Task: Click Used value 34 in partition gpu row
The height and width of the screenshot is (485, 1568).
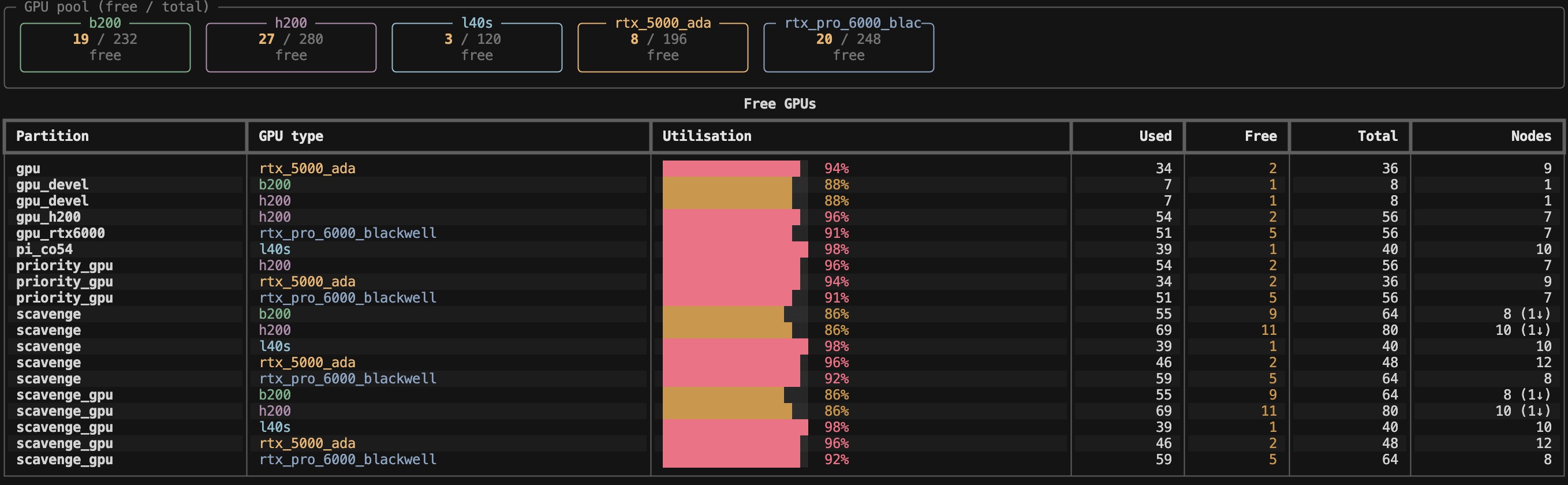Action: (1163, 169)
